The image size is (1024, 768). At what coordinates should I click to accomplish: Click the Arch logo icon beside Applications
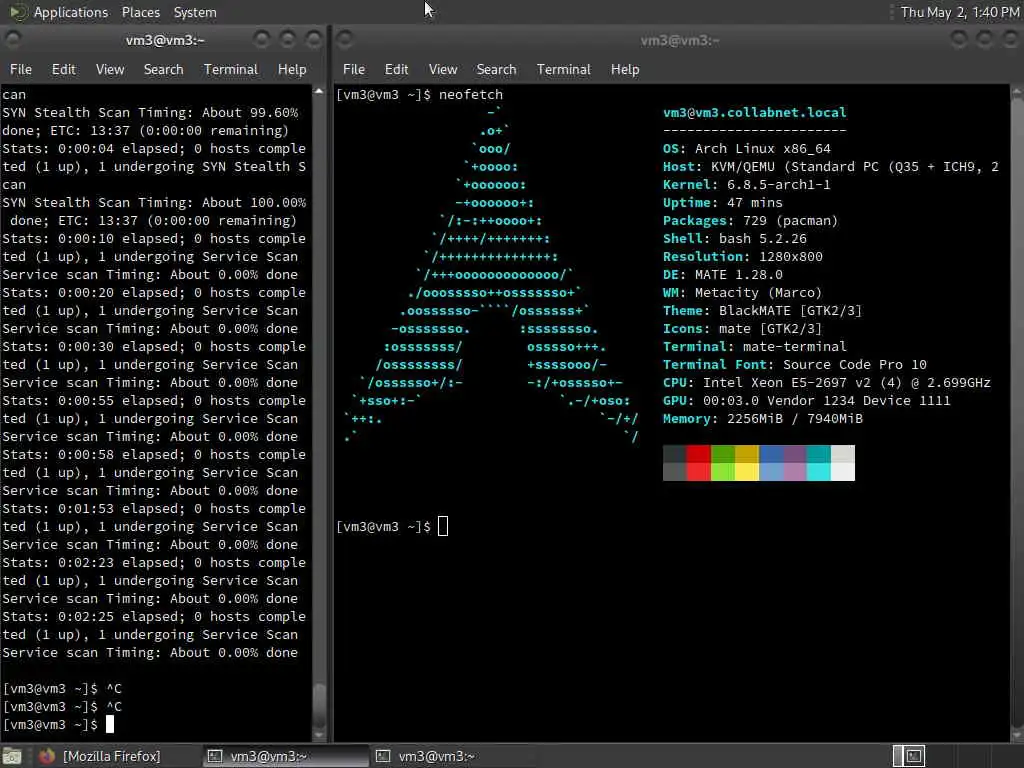18,12
